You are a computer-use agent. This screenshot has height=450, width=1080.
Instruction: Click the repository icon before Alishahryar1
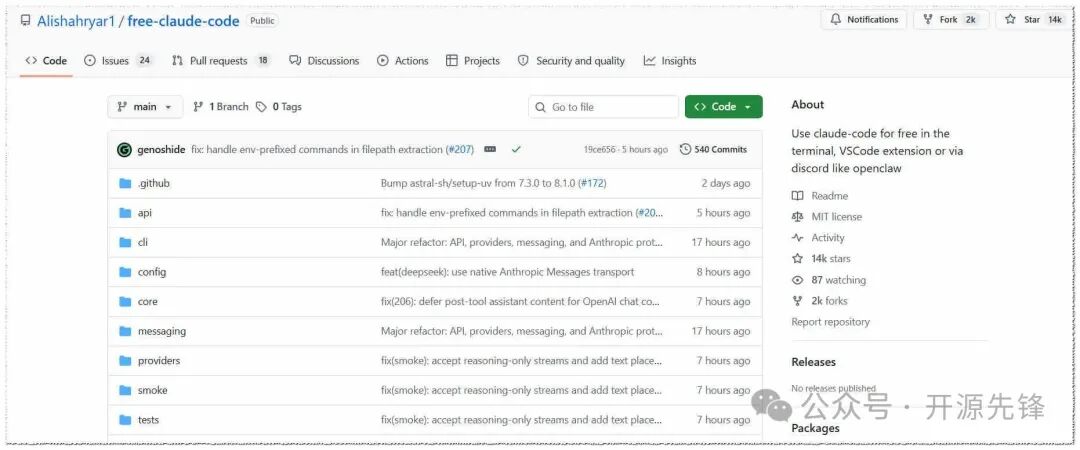(x=25, y=21)
